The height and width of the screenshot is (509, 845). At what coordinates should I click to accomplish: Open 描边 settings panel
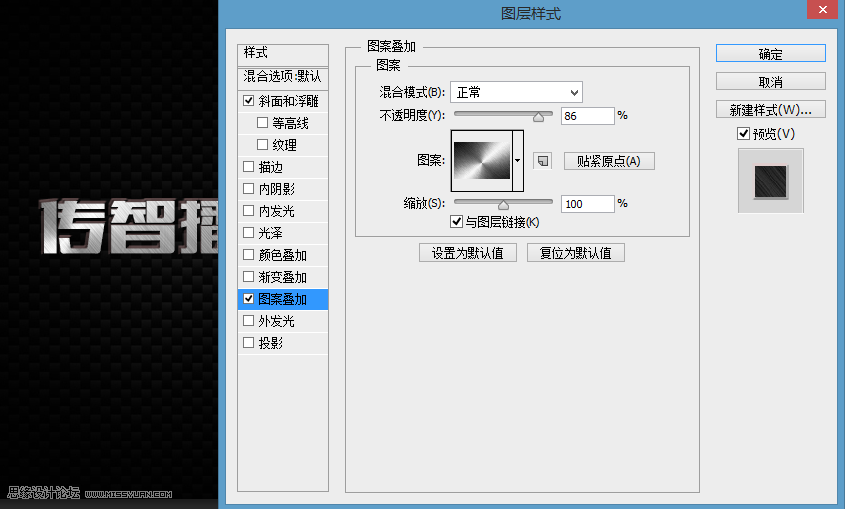pyautogui.click(x=271, y=167)
